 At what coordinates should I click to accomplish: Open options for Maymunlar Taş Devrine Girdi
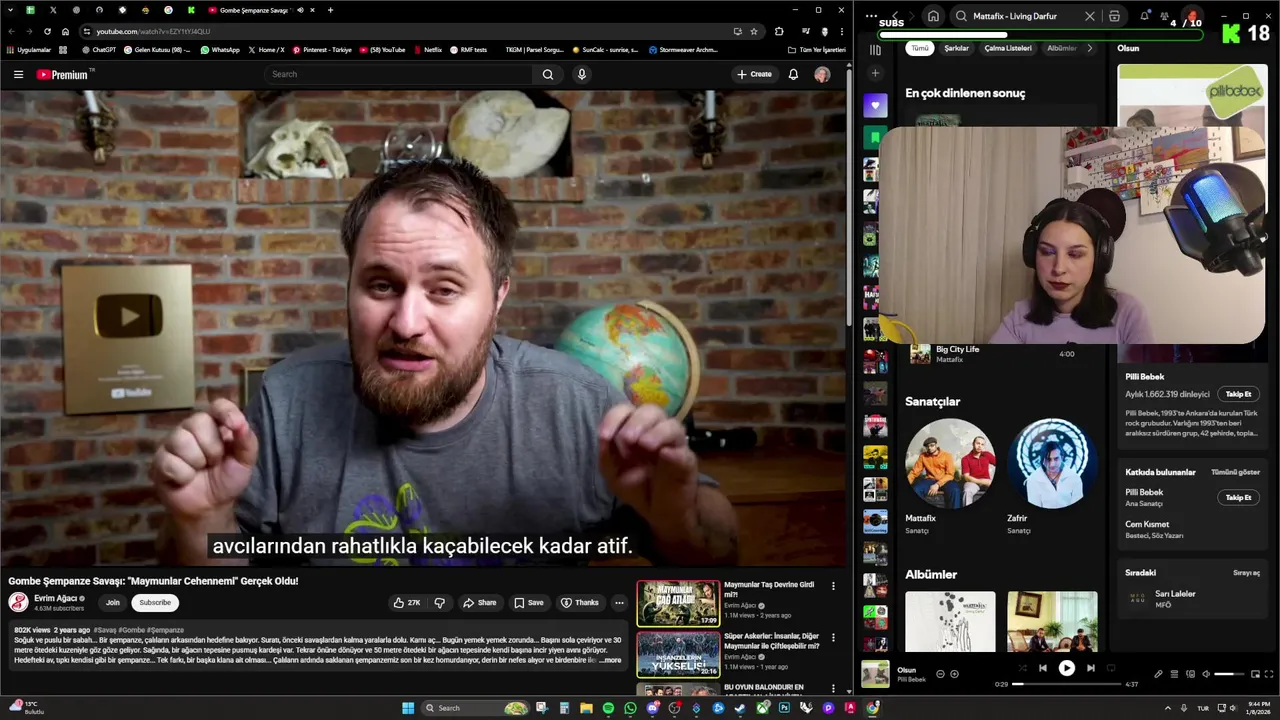pyautogui.click(x=833, y=586)
